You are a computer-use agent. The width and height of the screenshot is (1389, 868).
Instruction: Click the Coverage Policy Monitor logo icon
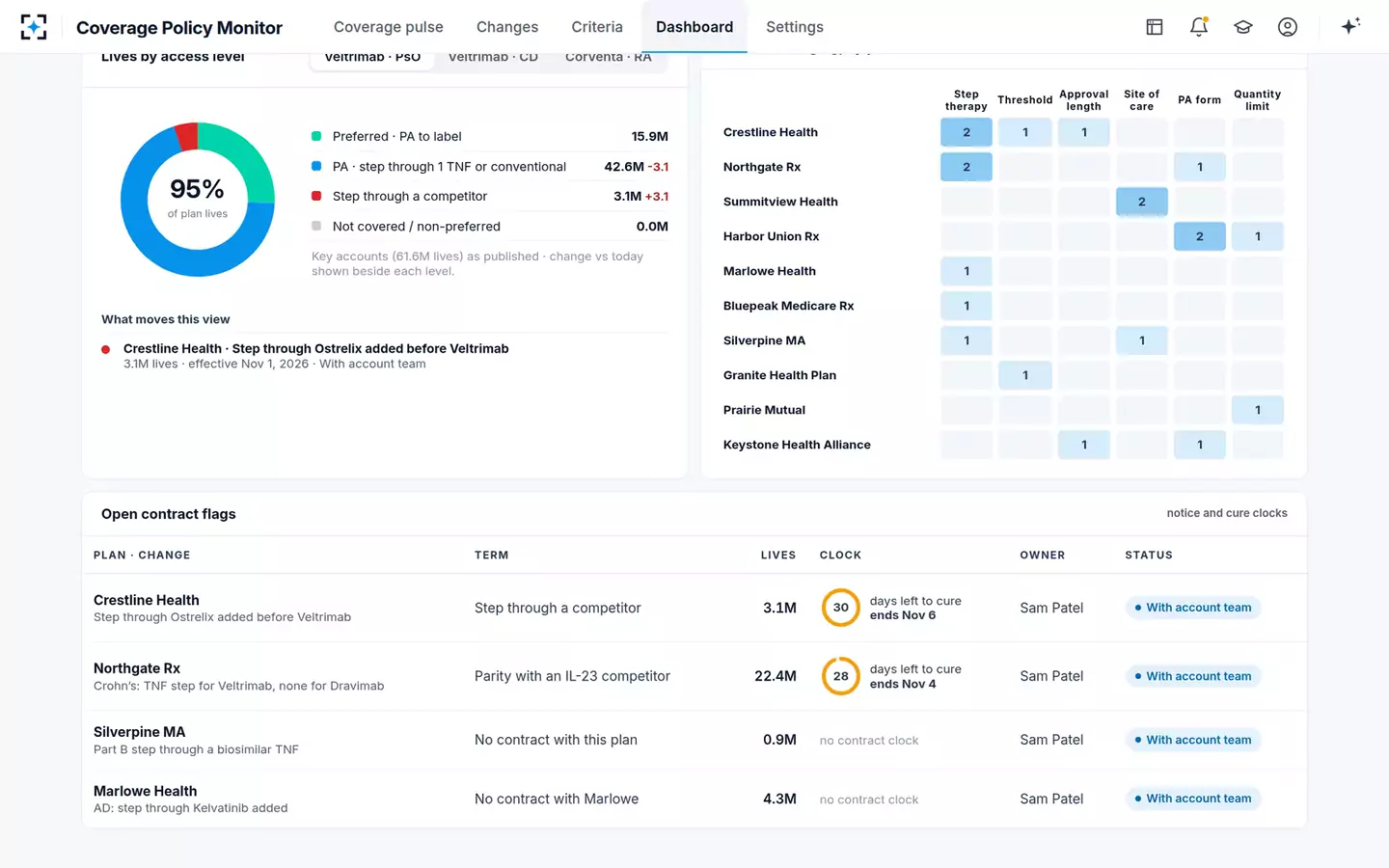[x=34, y=27]
